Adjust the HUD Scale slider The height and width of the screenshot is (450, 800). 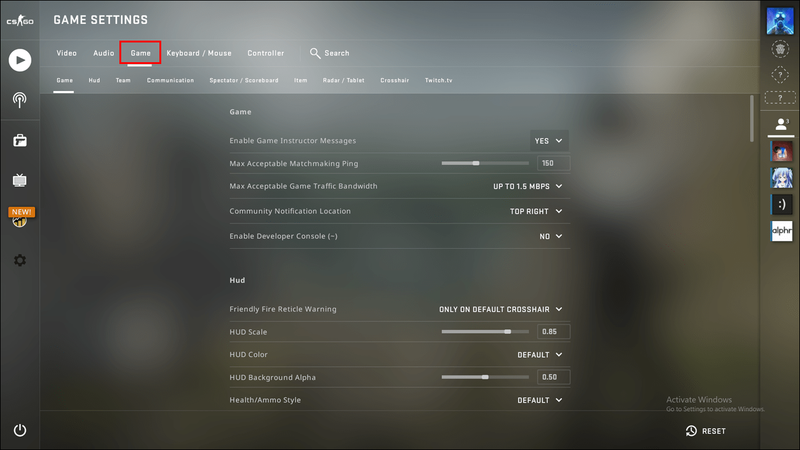click(485, 332)
